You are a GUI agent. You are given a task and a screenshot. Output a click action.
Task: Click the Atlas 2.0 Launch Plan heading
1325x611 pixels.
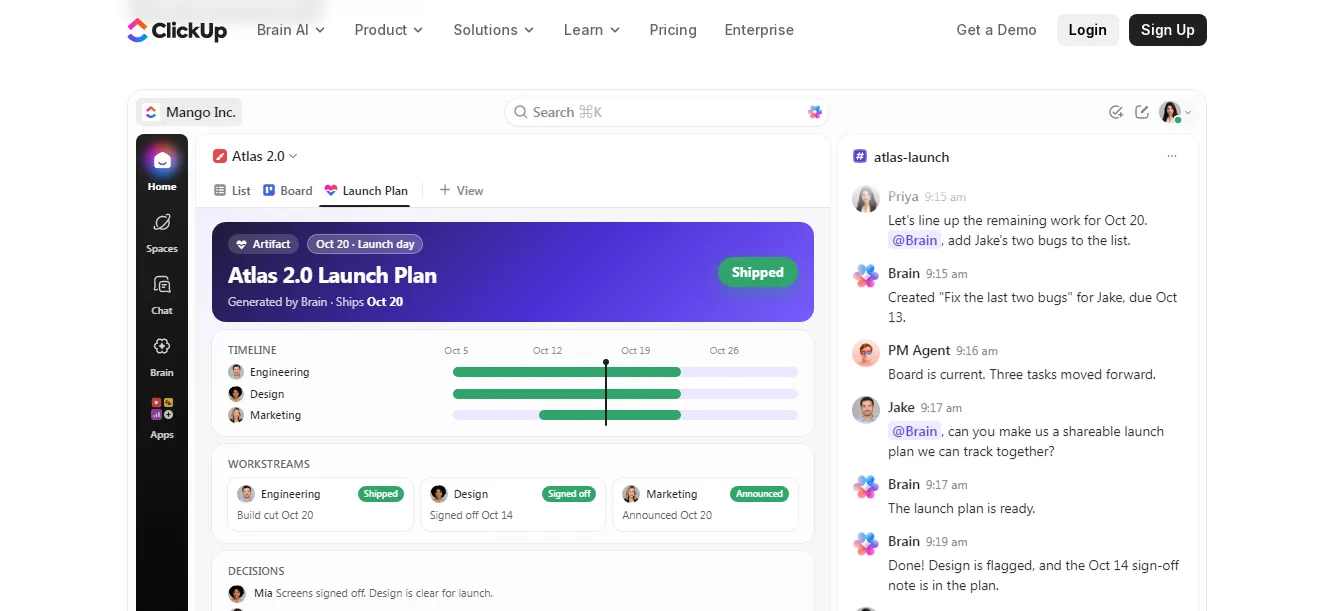coord(332,275)
